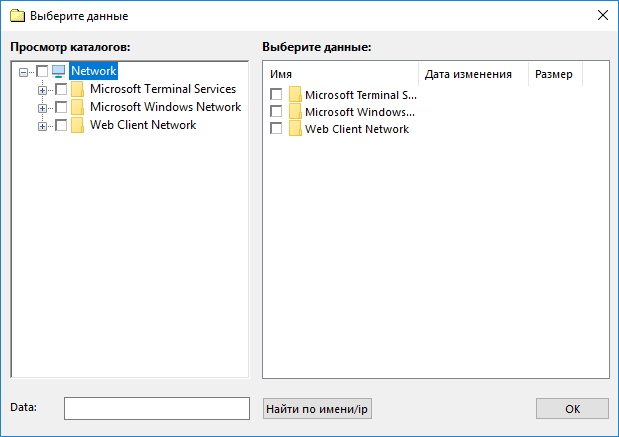The image size is (619, 437).
Task: Check the Network root checkbox in tree
Action: click(x=42, y=71)
